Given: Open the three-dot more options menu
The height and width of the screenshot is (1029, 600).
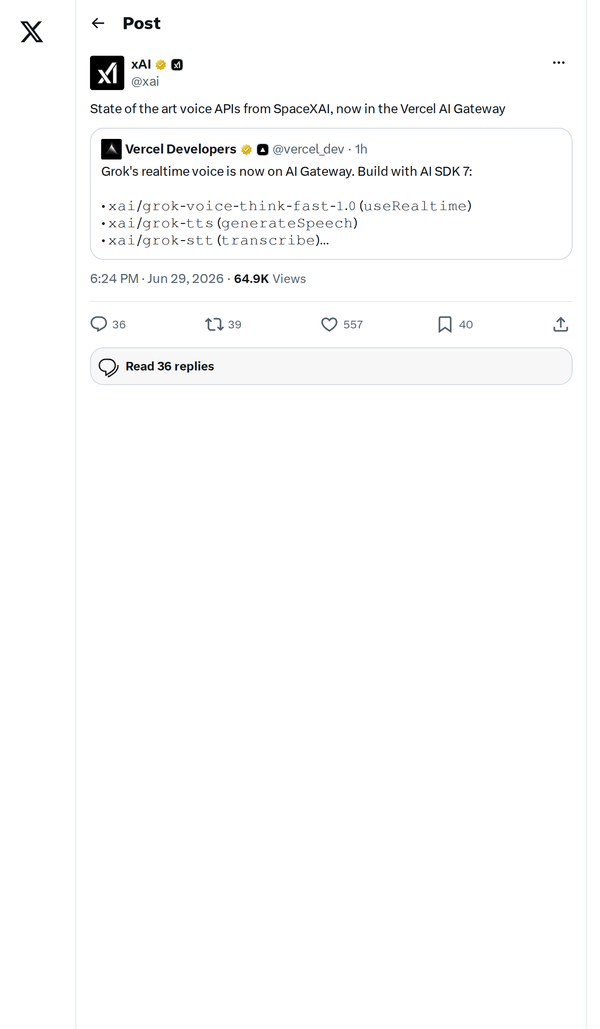Looking at the screenshot, I should (559, 63).
